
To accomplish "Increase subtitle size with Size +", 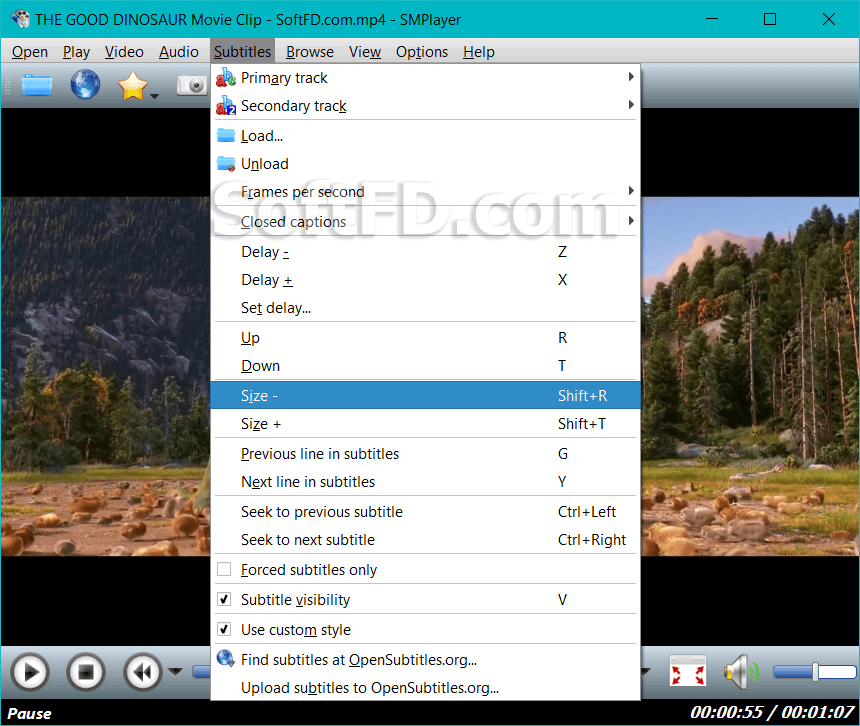I will 426,423.
